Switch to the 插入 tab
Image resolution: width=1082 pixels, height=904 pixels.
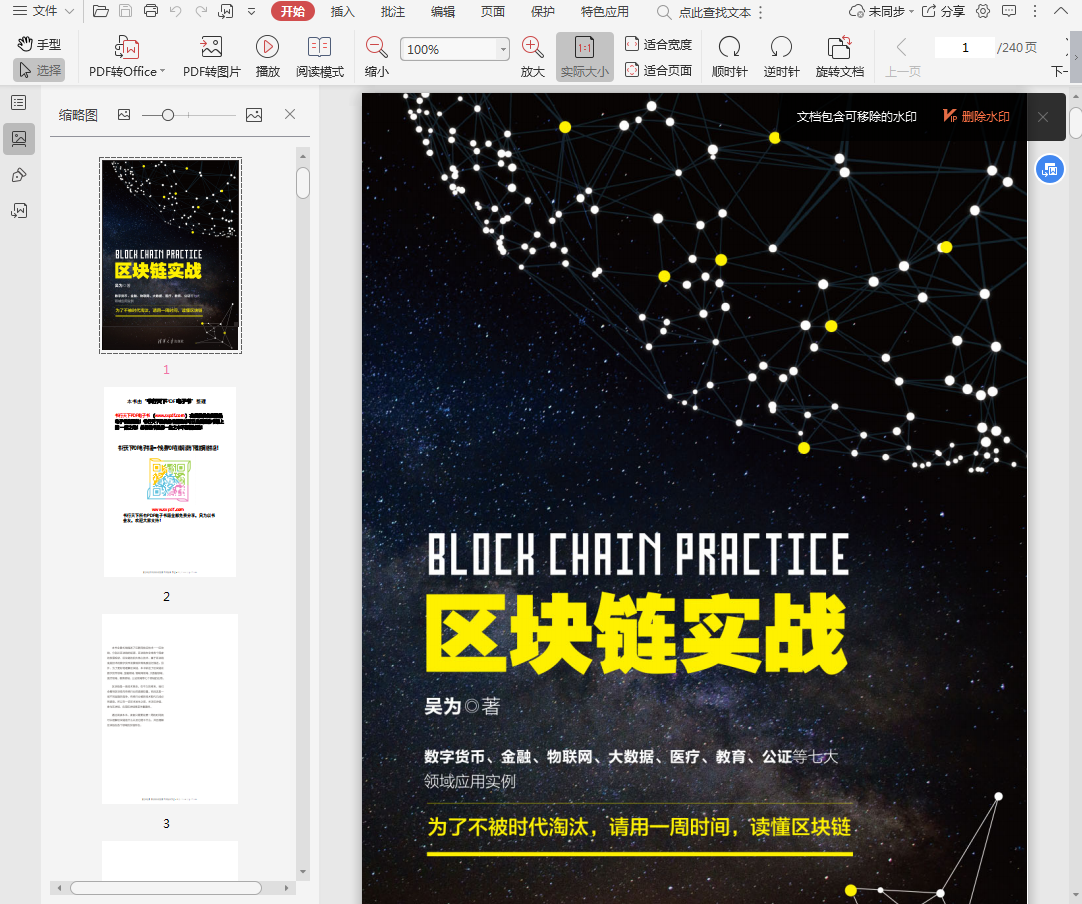[342, 12]
